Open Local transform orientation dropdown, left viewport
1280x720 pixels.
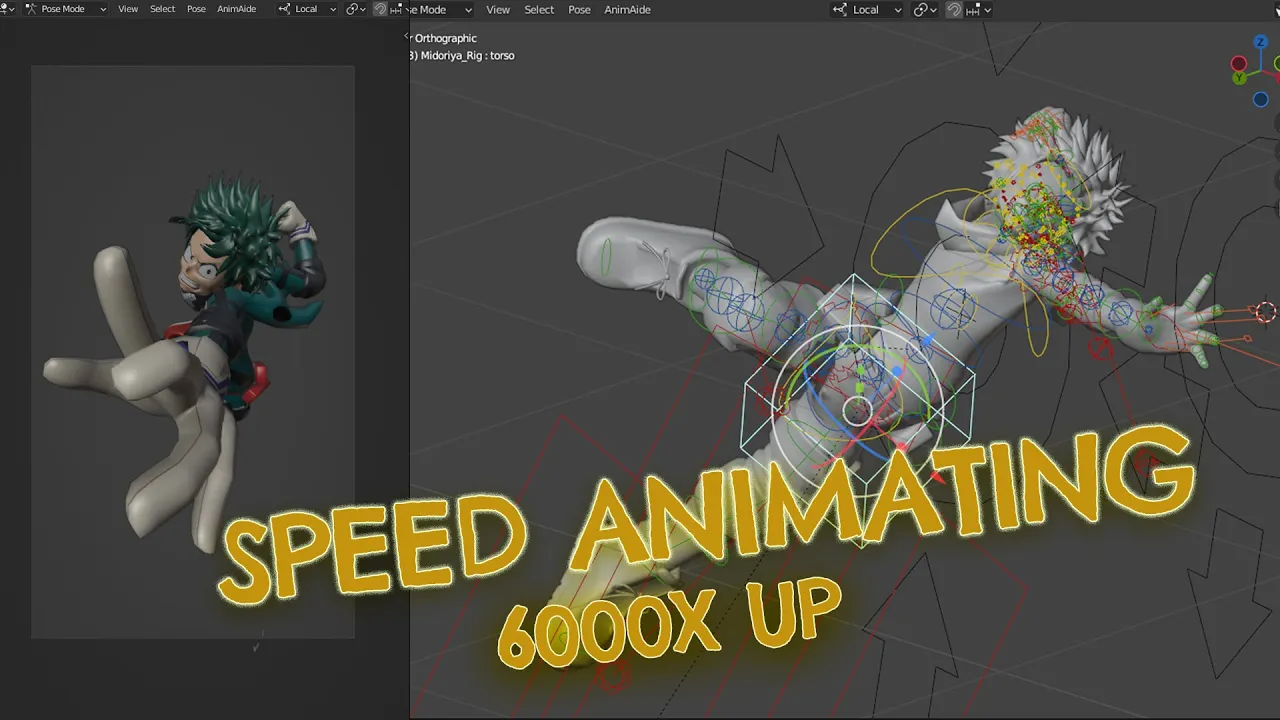click(x=306, y=9)
